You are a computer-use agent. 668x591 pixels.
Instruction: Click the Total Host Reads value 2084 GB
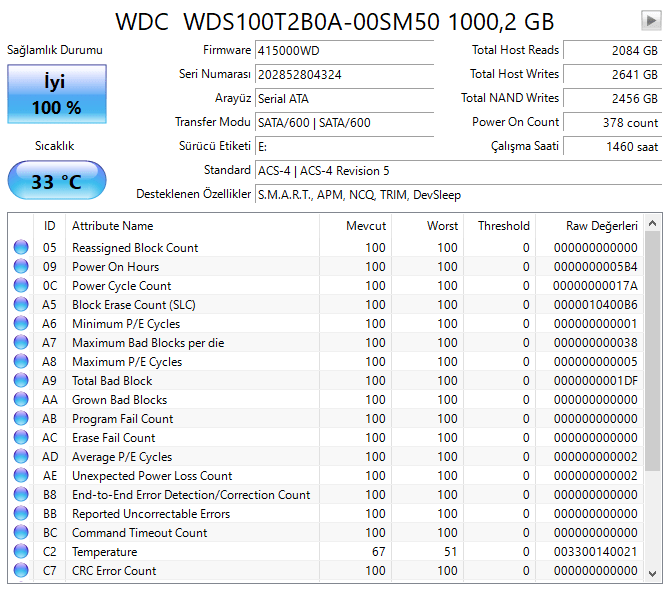tap(613, 50)
